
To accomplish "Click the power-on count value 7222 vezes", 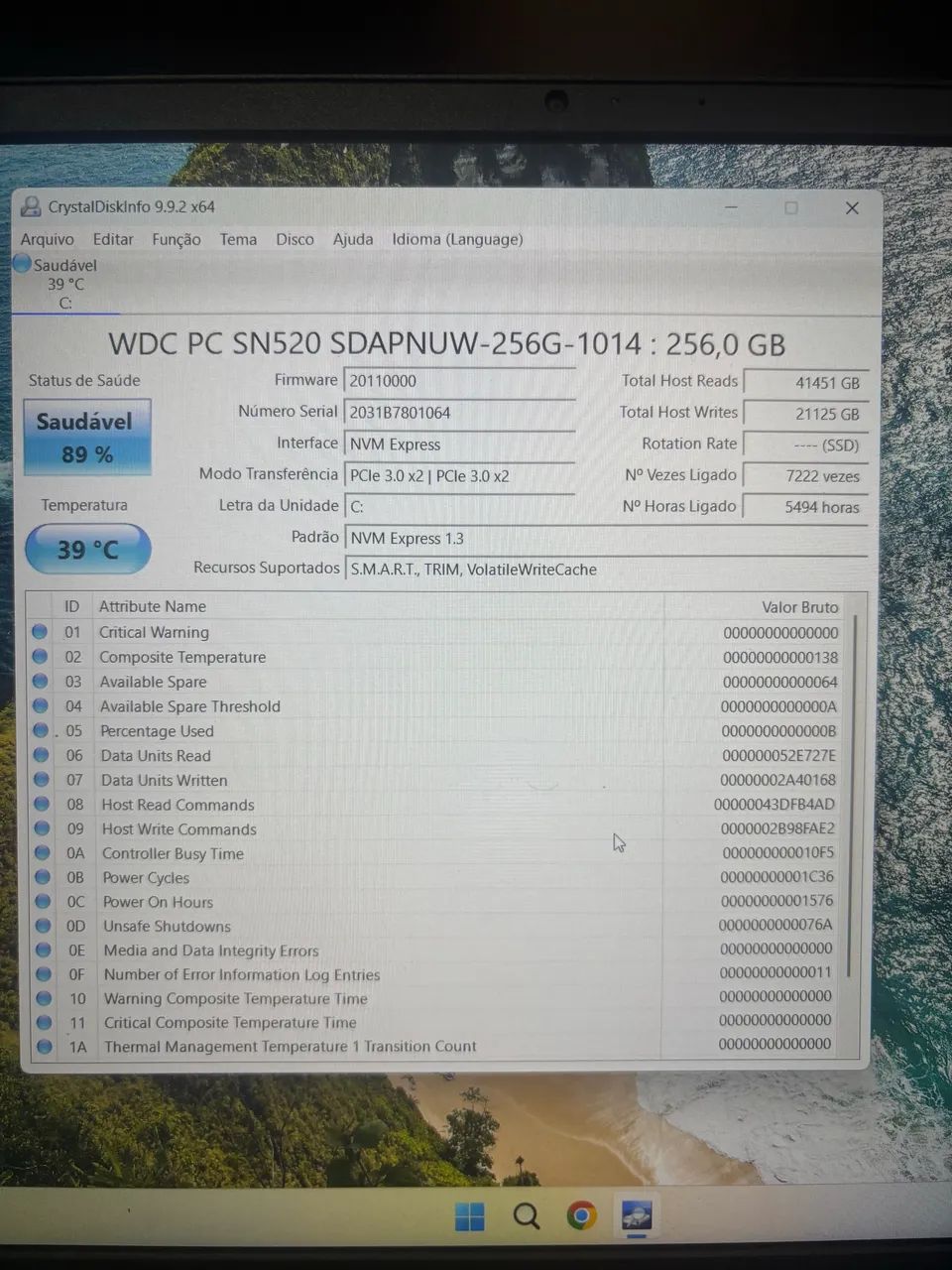I will point(806,476).
